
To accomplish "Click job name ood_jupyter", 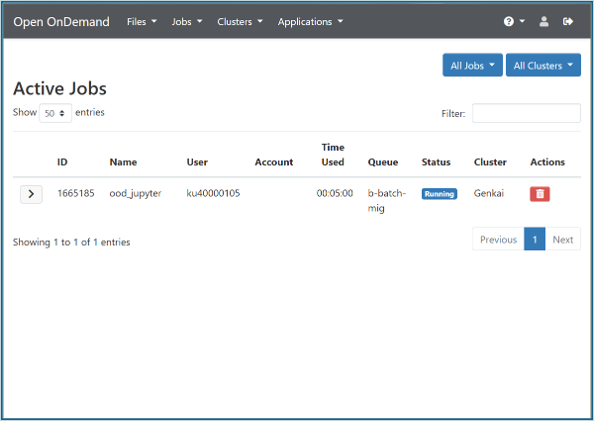I will [135, 193].
